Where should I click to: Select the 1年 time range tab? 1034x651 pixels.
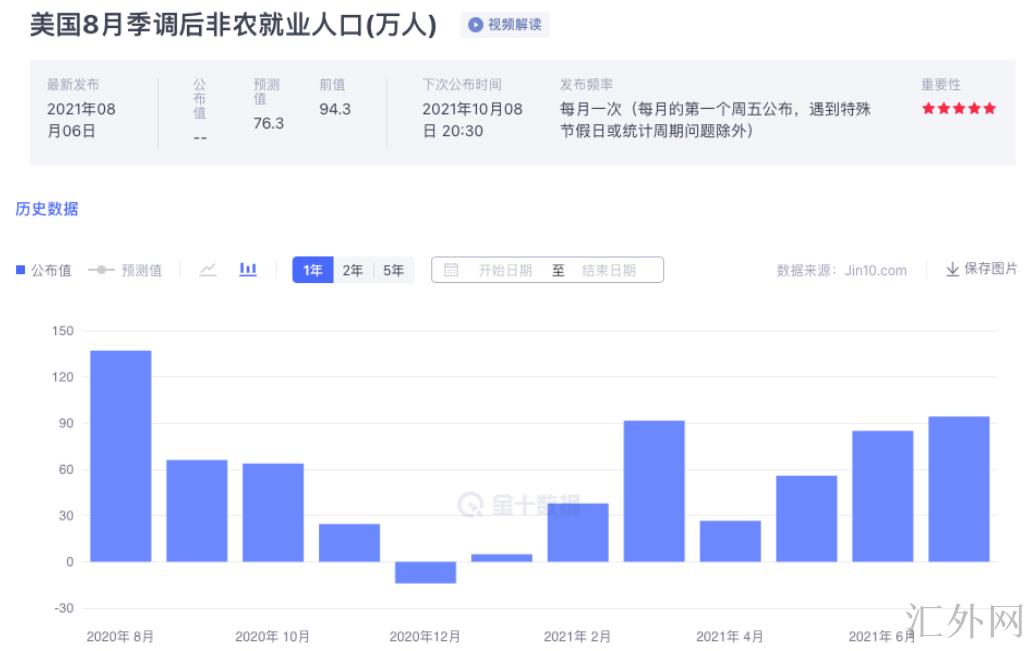[313, 270]
